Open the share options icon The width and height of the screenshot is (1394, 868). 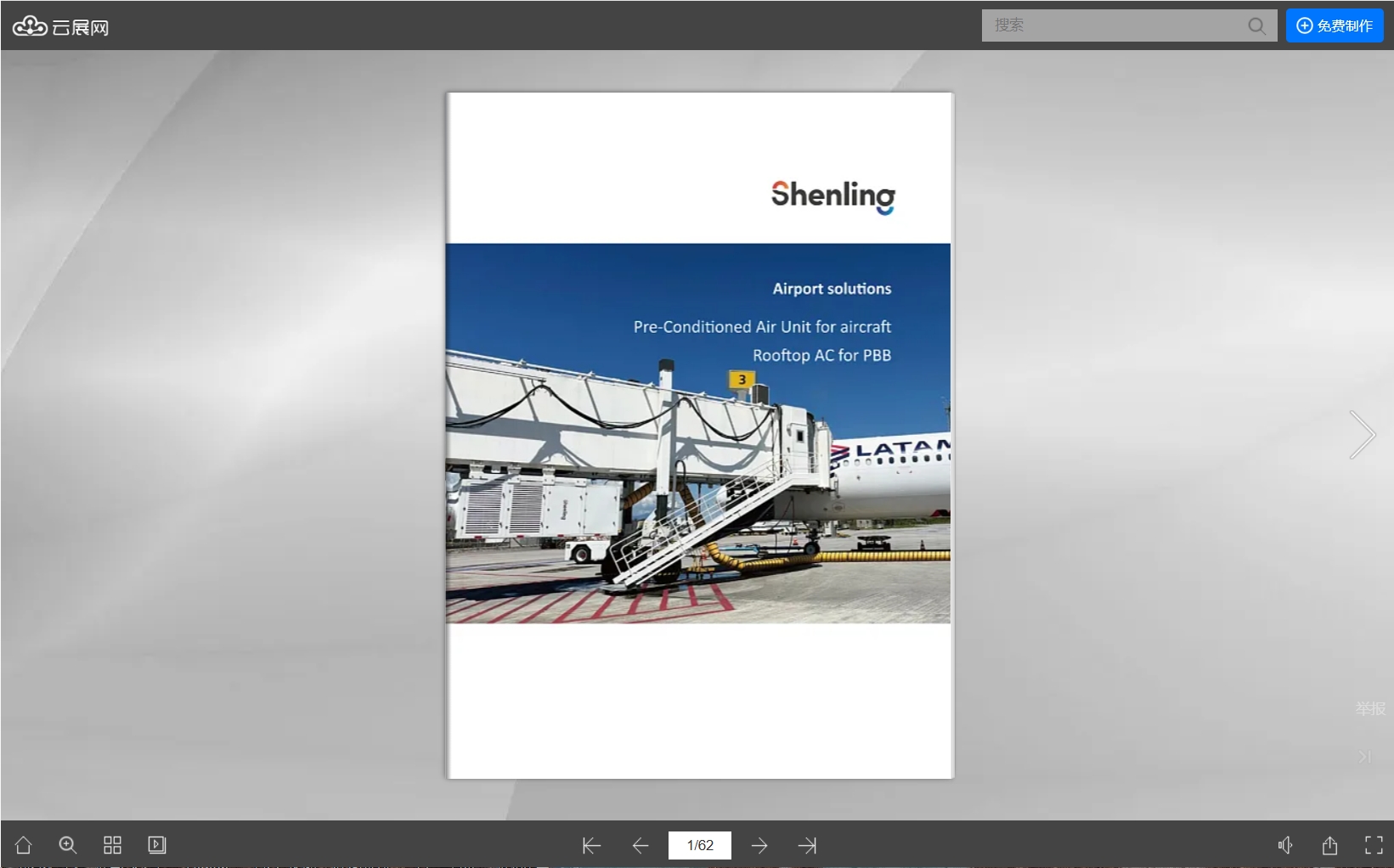(1329, 845)
